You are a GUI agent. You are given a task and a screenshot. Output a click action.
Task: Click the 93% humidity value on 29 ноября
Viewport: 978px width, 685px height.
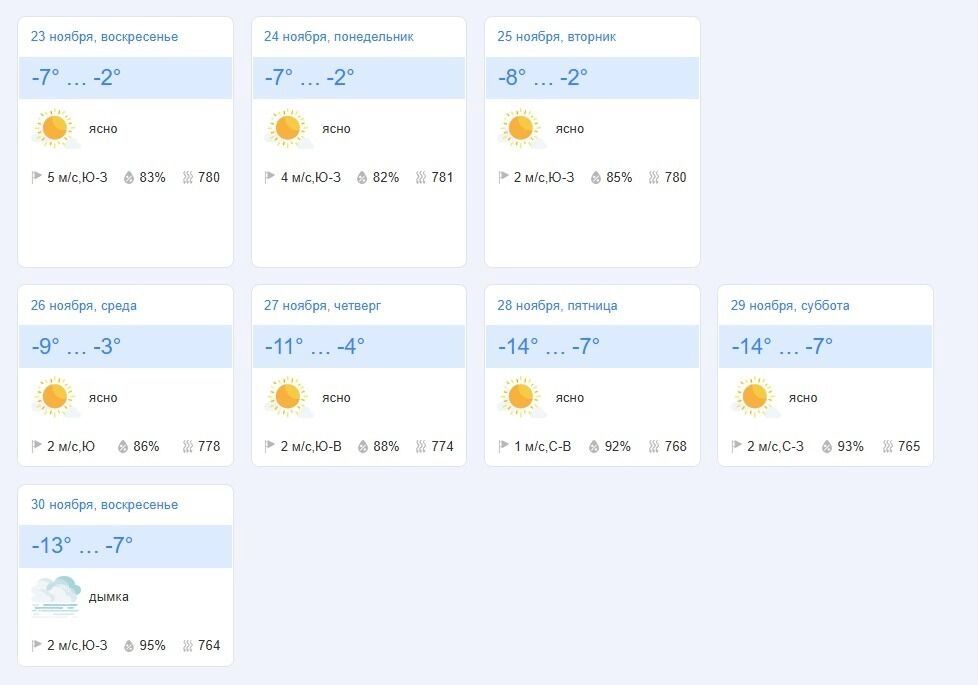click(x=850, y=447)
